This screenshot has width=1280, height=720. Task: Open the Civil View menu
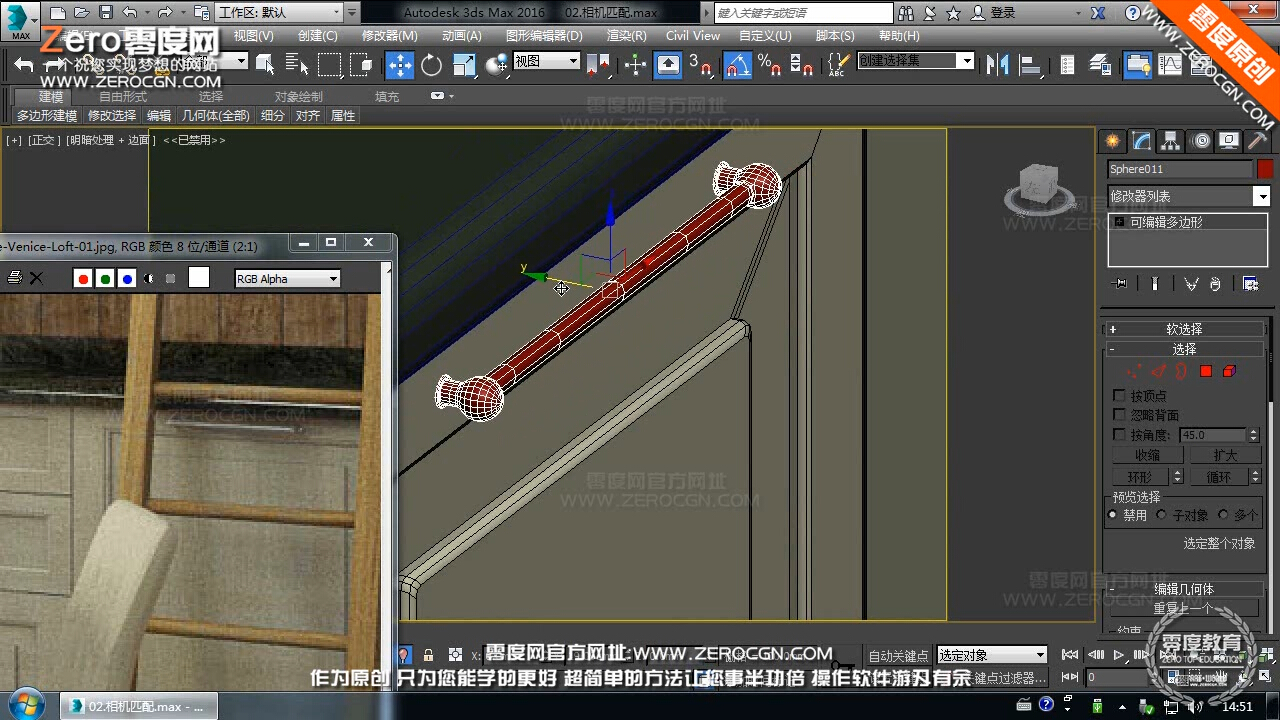(x=693, y=35)
